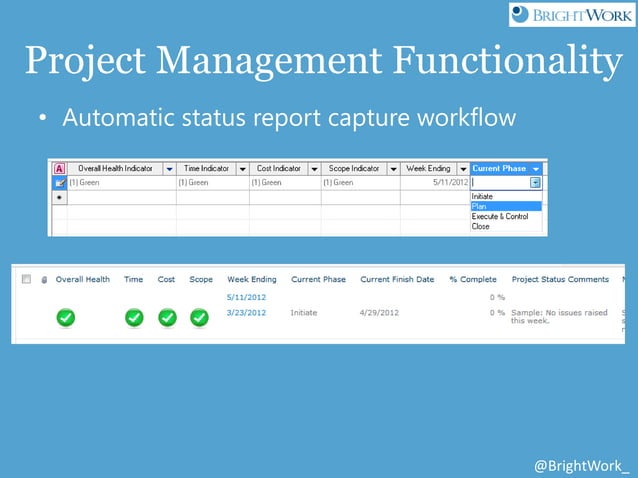Viewport: 638px width, 478px height.
Task: Click the row edit pencil icon
Action: [x=60, y=183]
